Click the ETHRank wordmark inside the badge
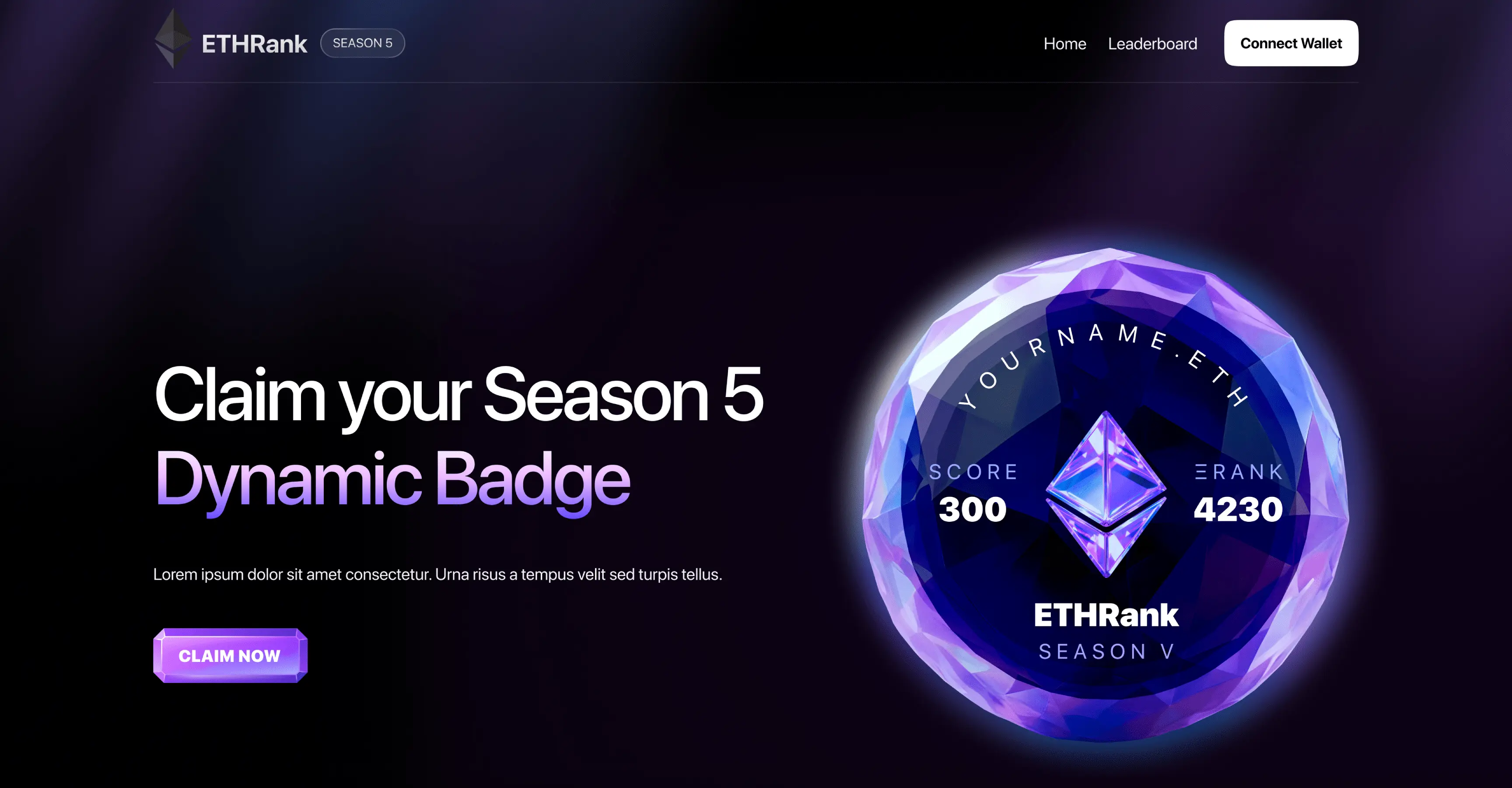 (1106, 615)
